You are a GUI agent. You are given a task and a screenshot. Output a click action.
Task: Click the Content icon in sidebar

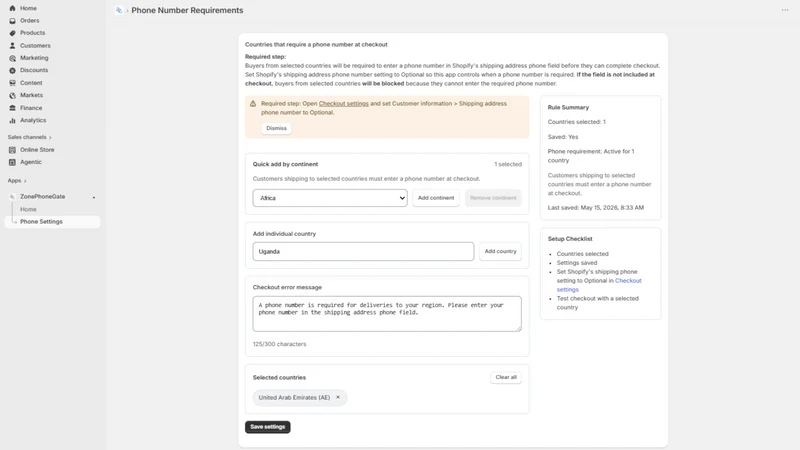tap(12, 83)
